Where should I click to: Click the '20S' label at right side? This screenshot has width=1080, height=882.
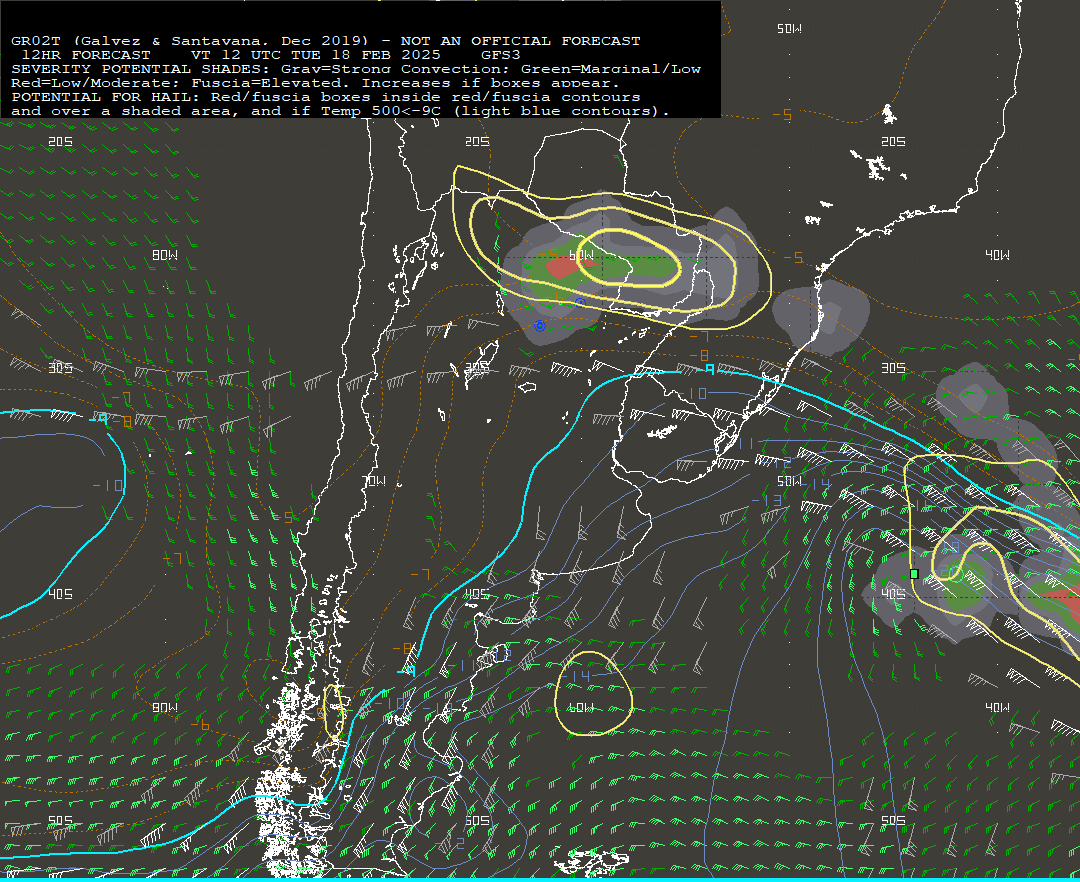pos(893,141)
